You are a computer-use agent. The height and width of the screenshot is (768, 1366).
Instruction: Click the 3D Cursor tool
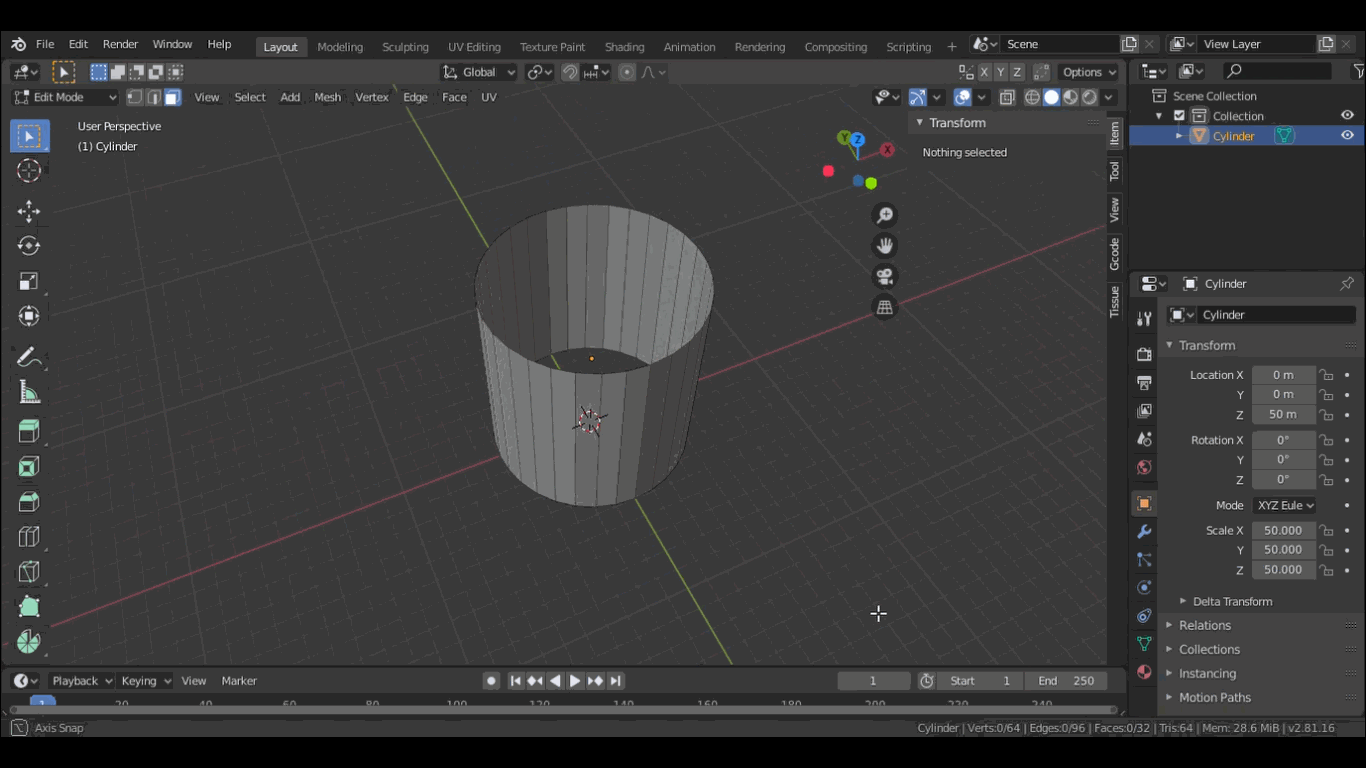29,171
